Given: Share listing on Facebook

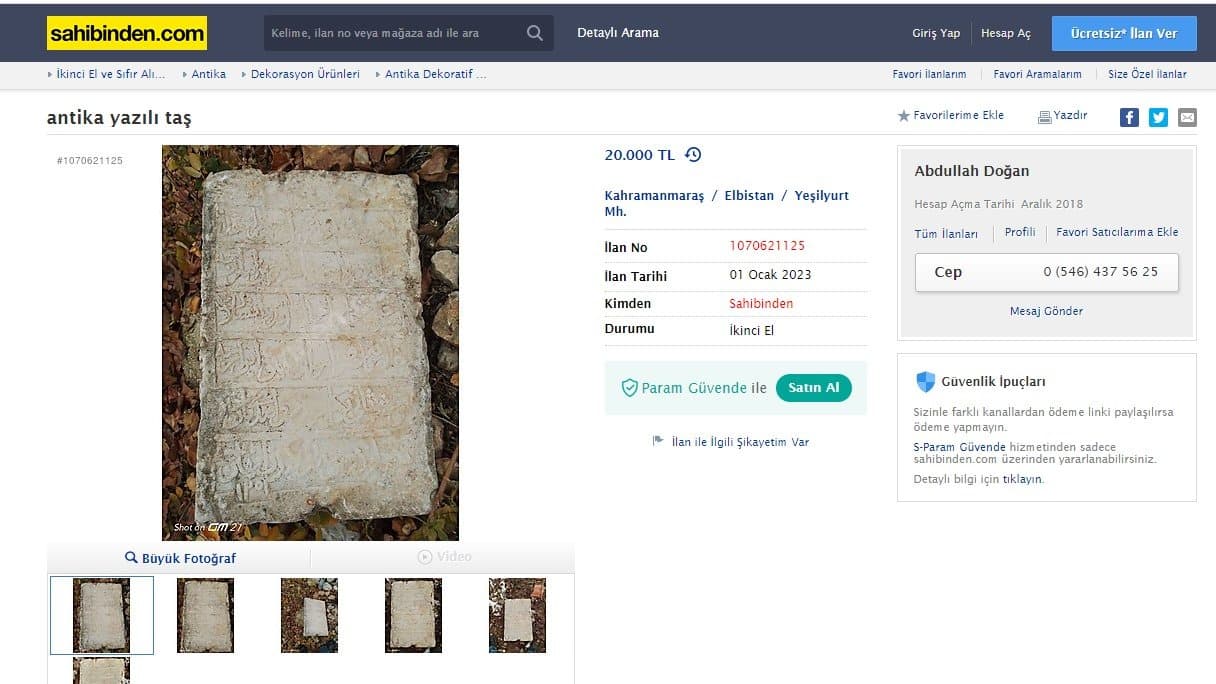Looking at the screenshot, I should (x=1129, y=117).
